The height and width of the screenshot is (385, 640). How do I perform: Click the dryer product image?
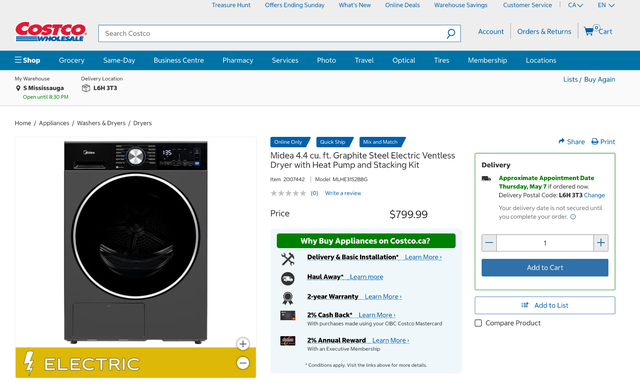coord(136,242)
